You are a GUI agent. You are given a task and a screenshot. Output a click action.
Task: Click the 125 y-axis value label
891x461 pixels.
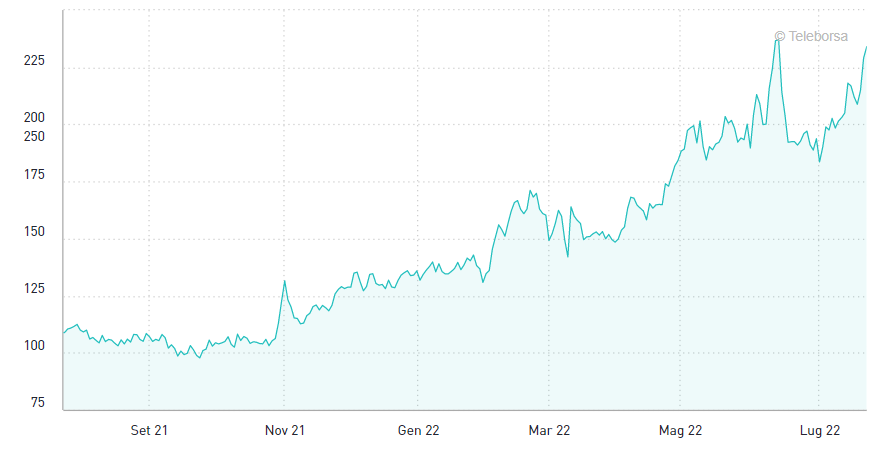point(34,289)
